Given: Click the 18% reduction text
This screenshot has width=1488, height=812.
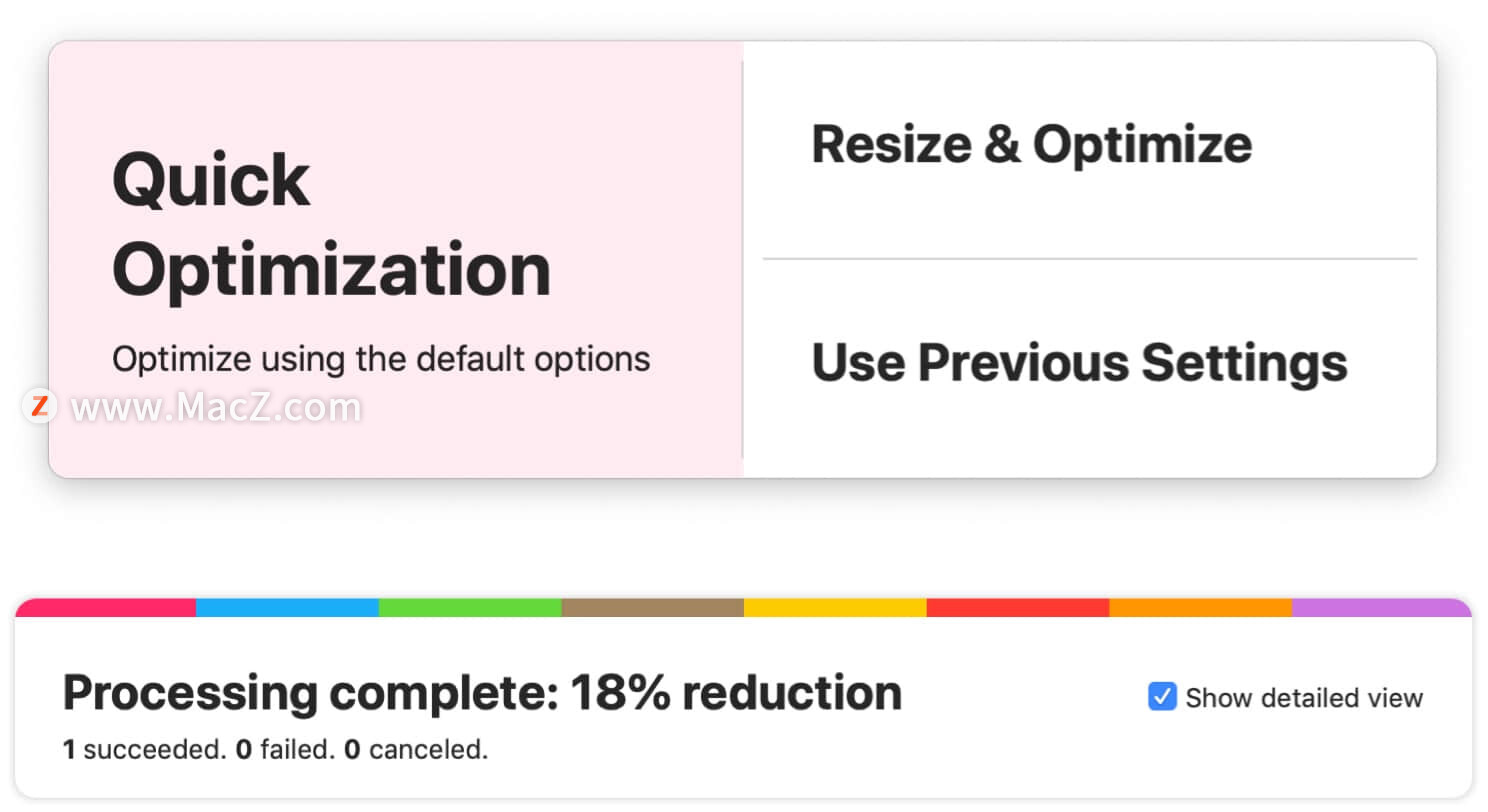Looking at the screenshot, I should [x=736, y=692].
